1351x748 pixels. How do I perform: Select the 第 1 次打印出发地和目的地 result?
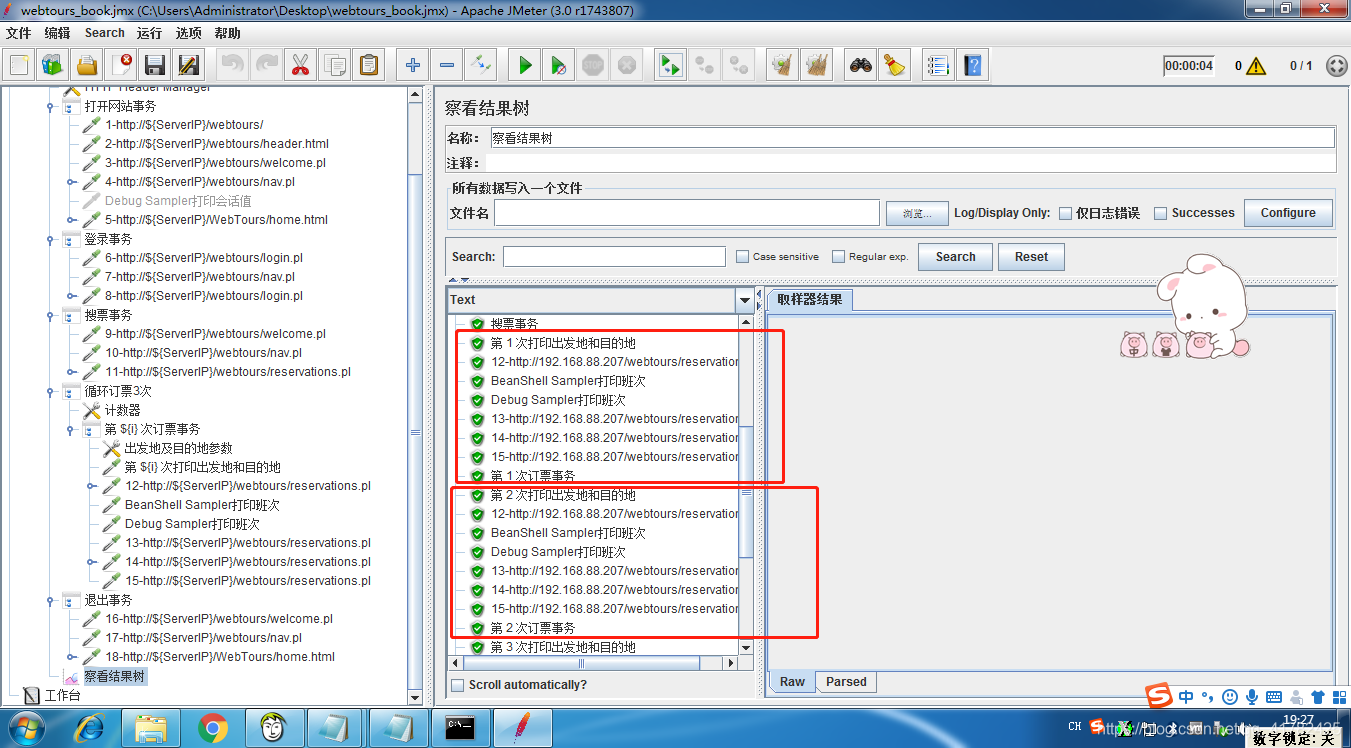tap(563, 343)
